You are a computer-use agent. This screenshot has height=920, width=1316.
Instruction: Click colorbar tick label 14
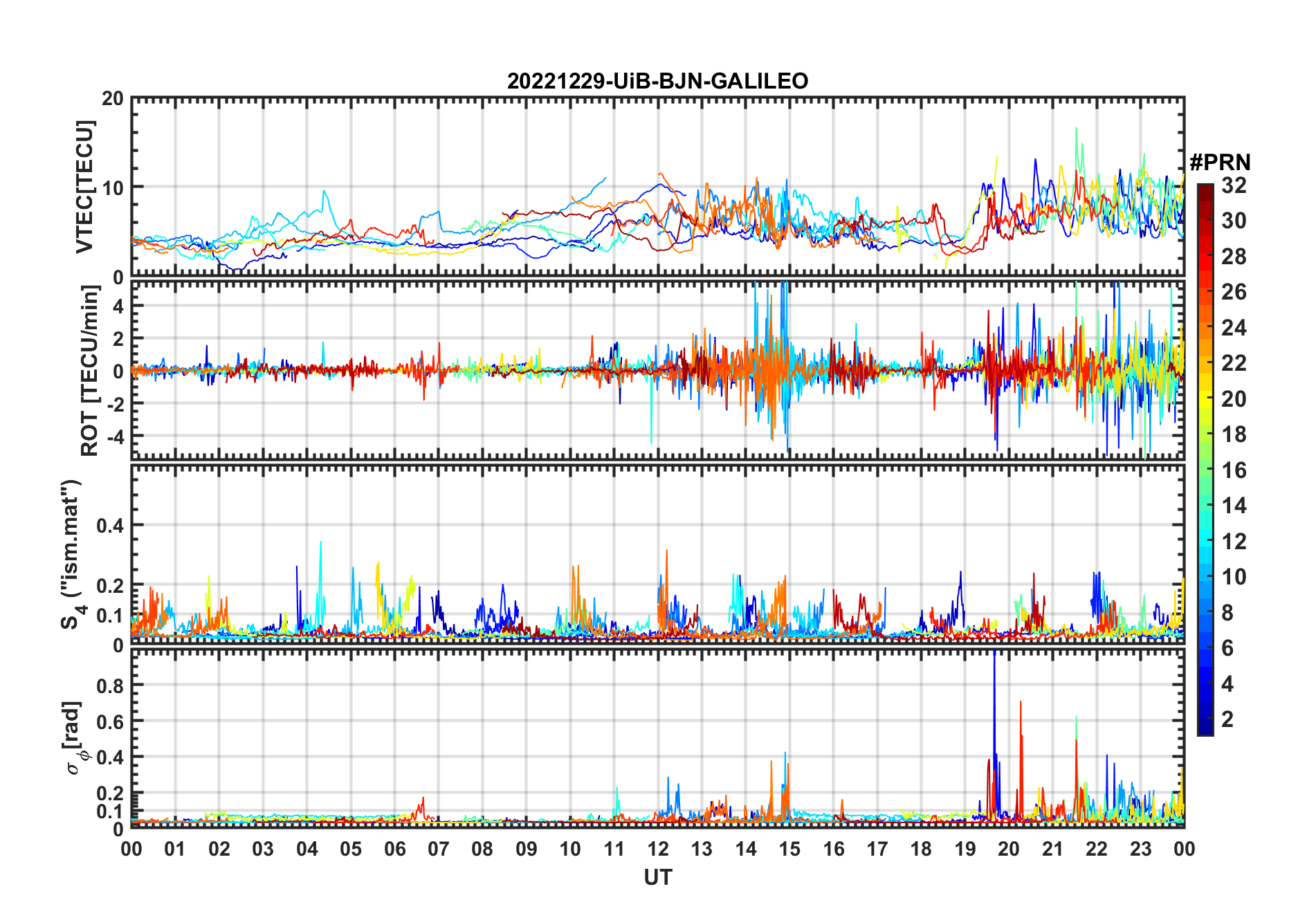(x=1234, y=506)
